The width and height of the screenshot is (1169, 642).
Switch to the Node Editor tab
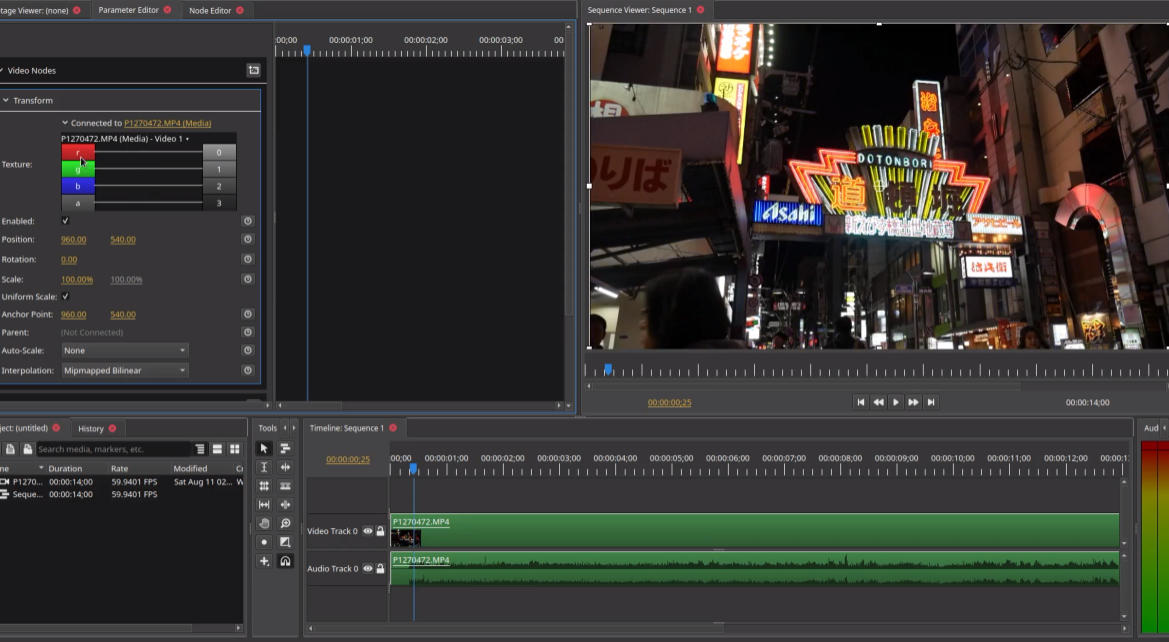point(209,10)
